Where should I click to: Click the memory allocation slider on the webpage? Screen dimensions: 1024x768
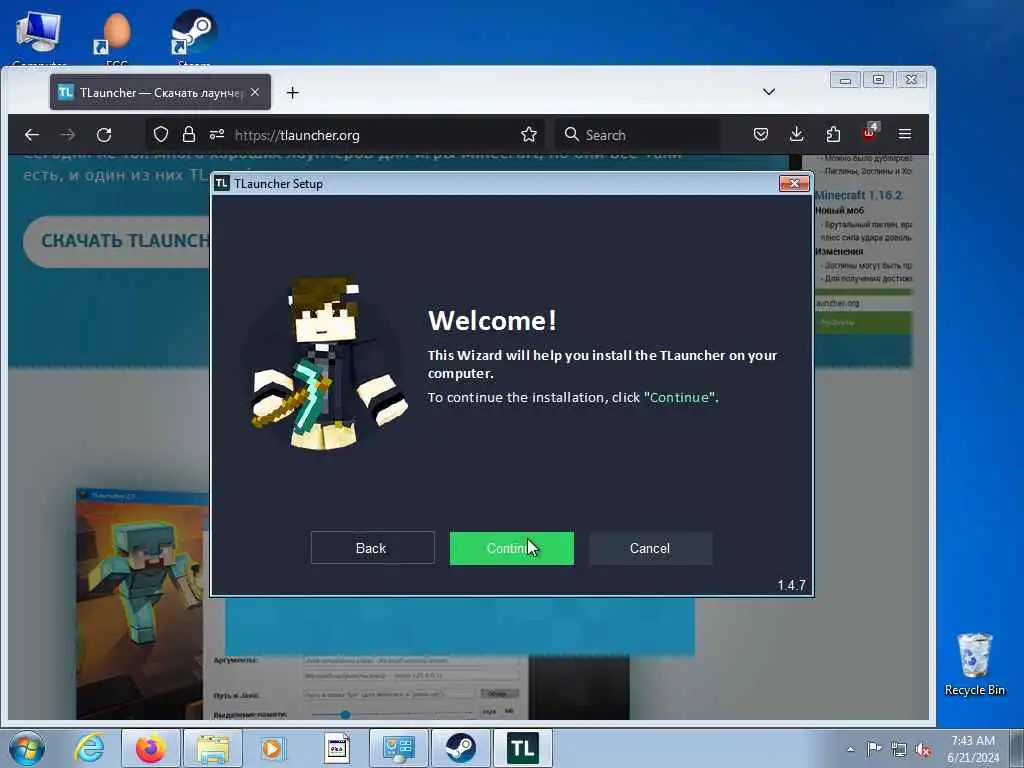tap(392, 714)
